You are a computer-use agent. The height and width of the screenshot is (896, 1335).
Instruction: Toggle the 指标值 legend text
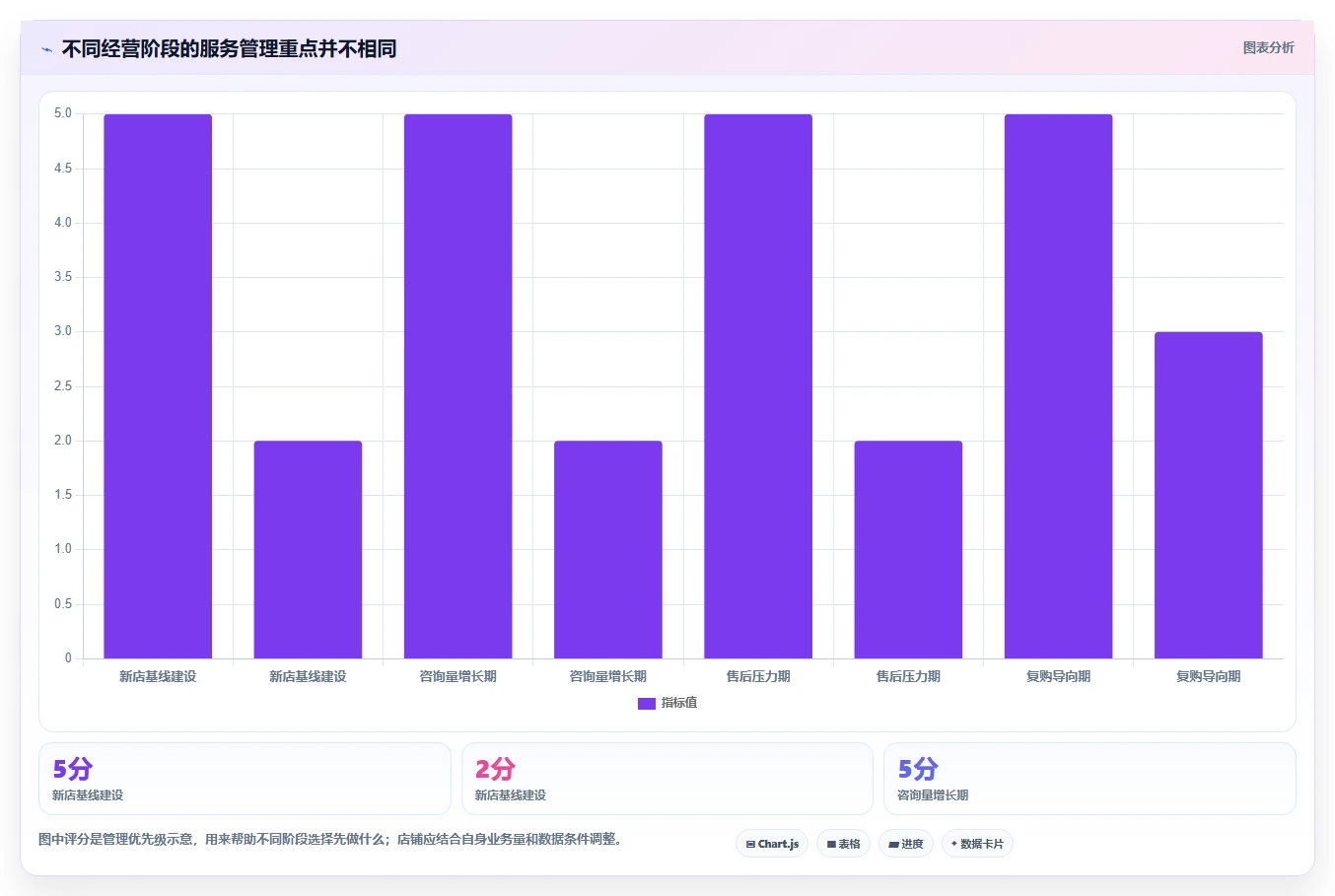[x=679, y=703]
